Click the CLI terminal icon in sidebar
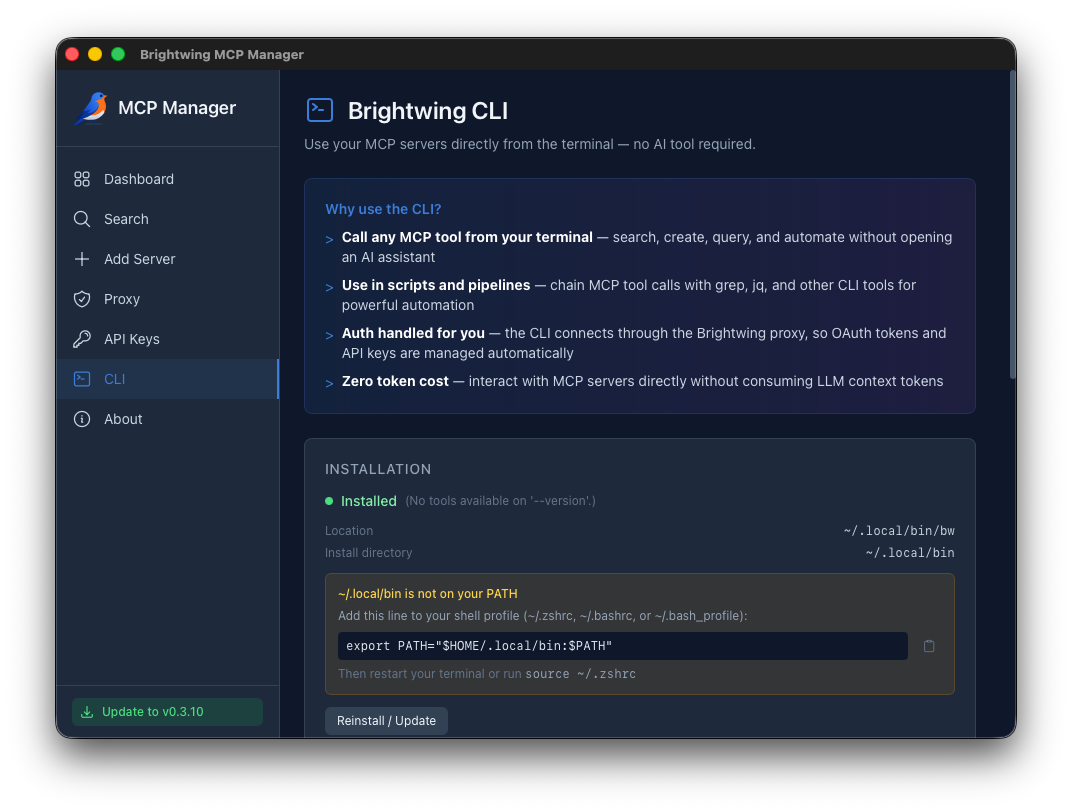This screenshot has height=812, width=1072. coord(82,379)
